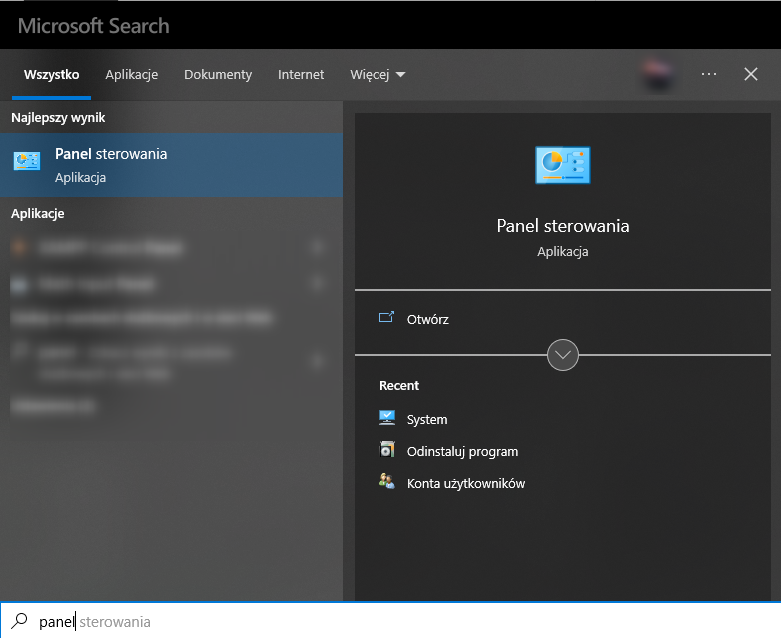Click the Konta użytkowników icon
The width and height of the screenshot is (781, 638).
point(387,481)
